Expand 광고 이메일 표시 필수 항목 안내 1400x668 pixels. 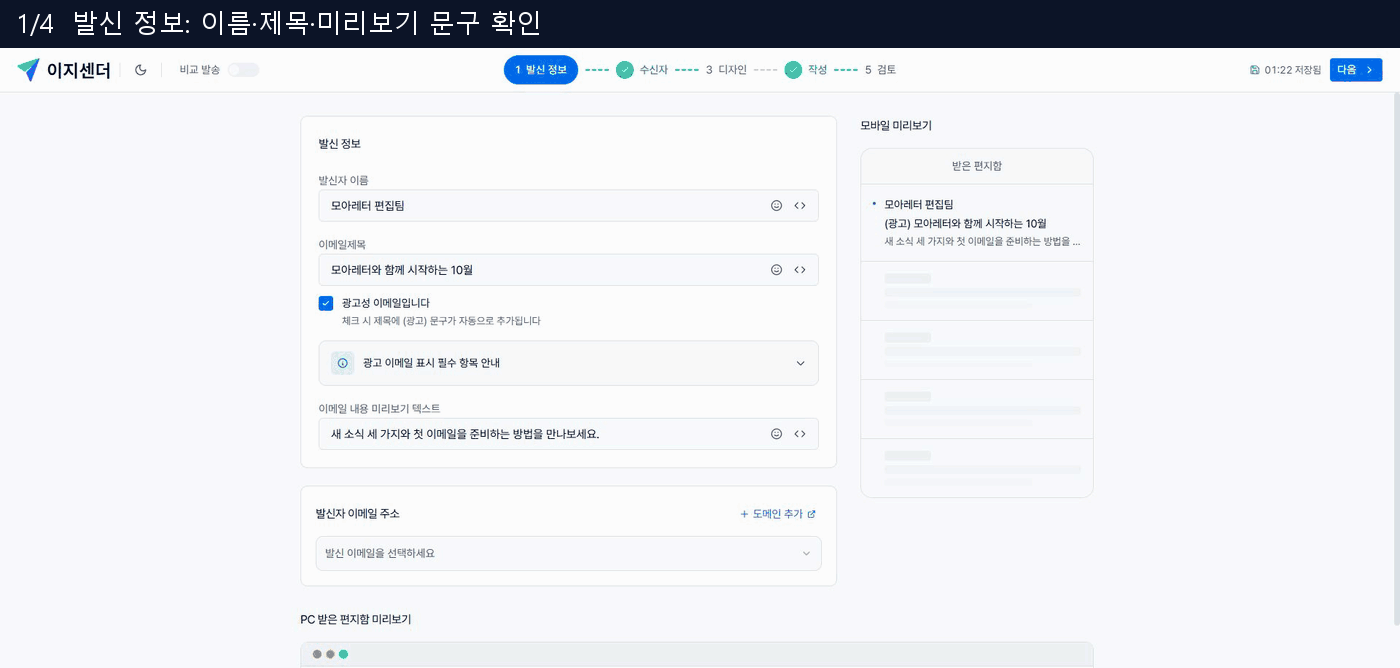[568, 363]
